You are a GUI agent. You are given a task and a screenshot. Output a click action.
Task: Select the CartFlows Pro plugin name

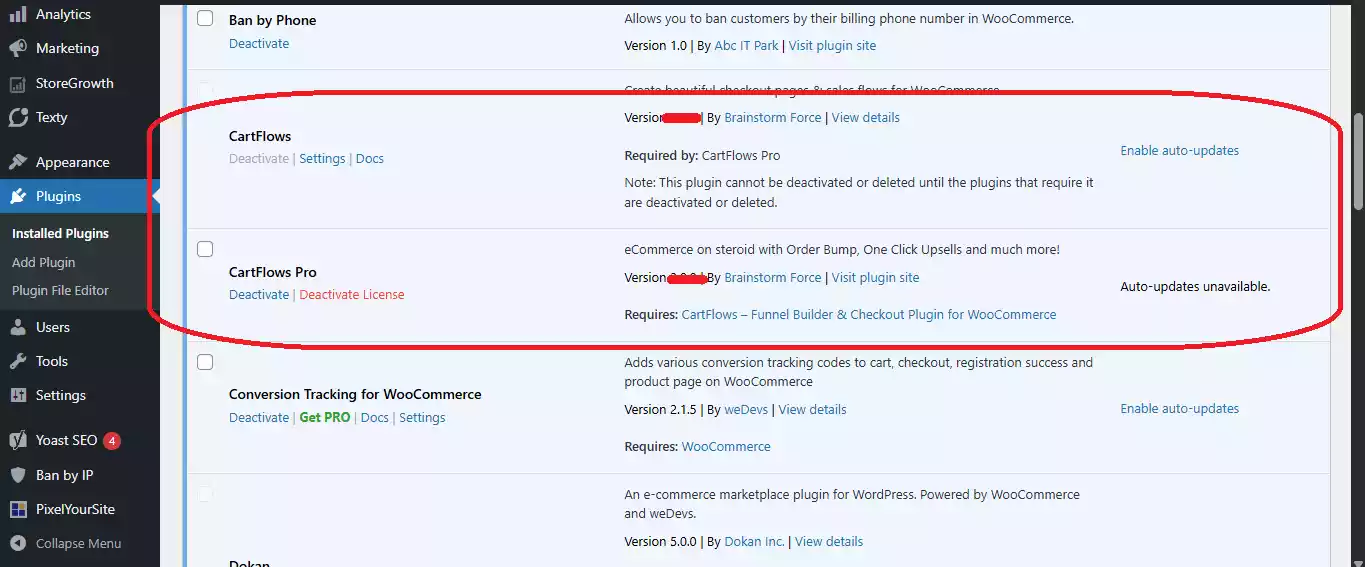pyautogui.click(x=272, y=272)
